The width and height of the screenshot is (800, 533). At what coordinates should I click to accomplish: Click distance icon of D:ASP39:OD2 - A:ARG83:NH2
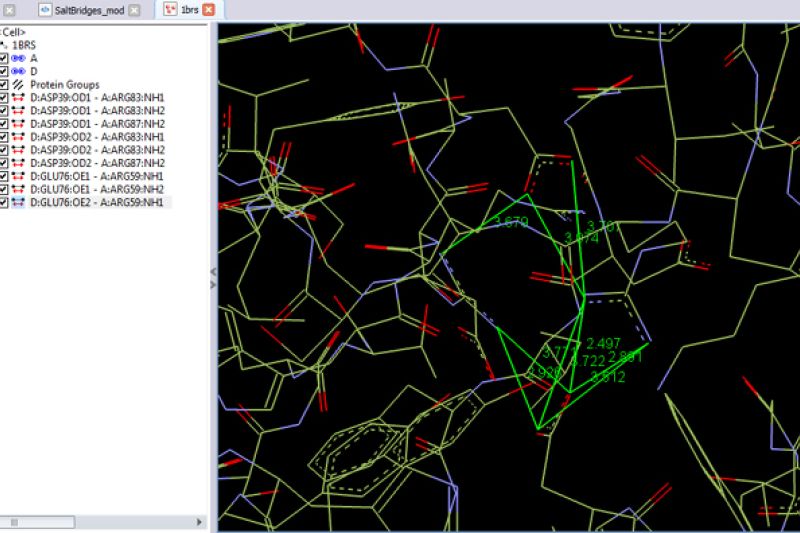[x=18, y=150]
